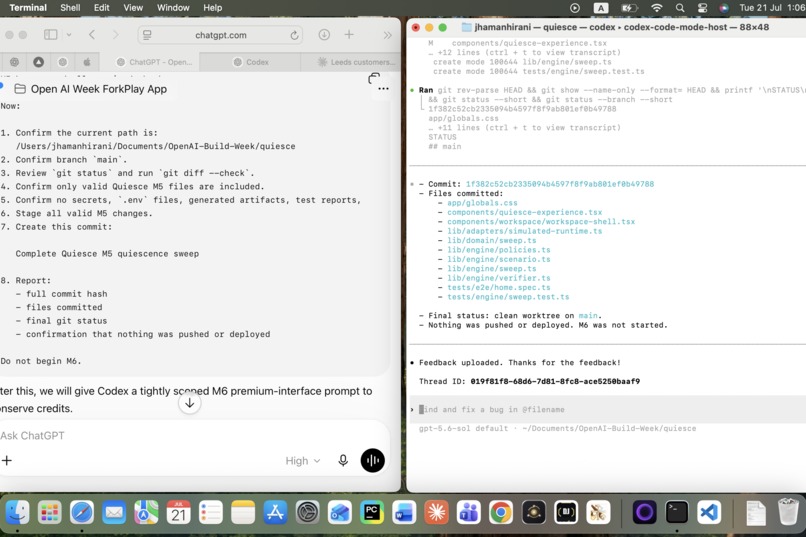
Task: Open the Edit menu
Action: (x=101, y=8)
